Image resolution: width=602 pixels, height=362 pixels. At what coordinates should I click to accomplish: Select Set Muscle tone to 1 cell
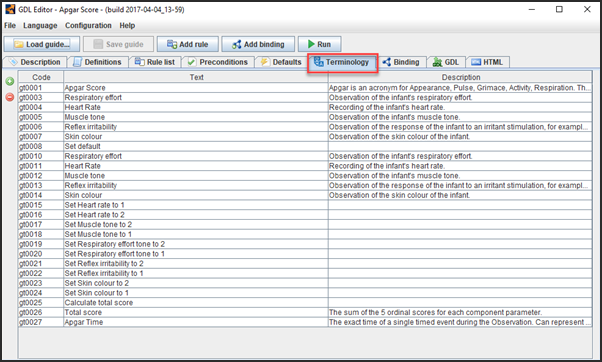[196, 234]
